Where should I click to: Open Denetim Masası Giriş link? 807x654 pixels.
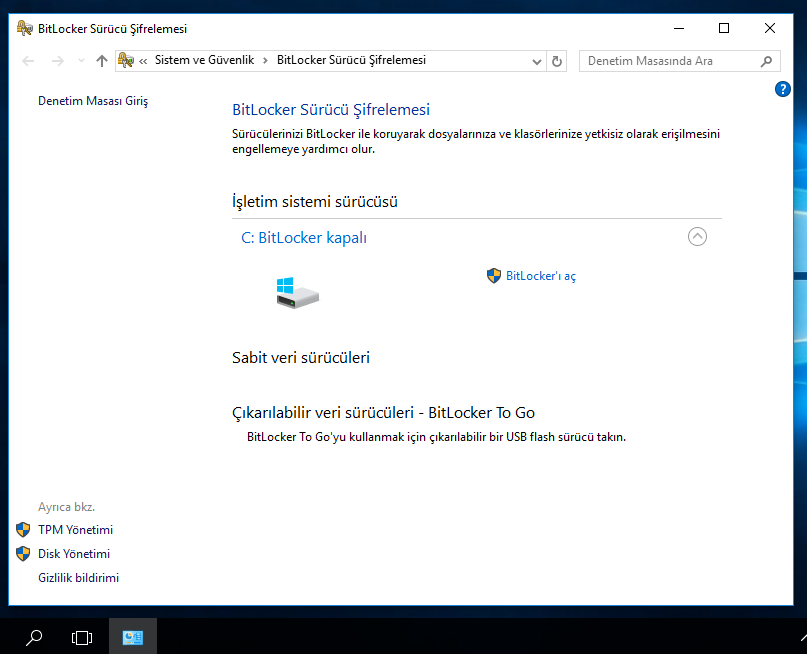point(93,101)
